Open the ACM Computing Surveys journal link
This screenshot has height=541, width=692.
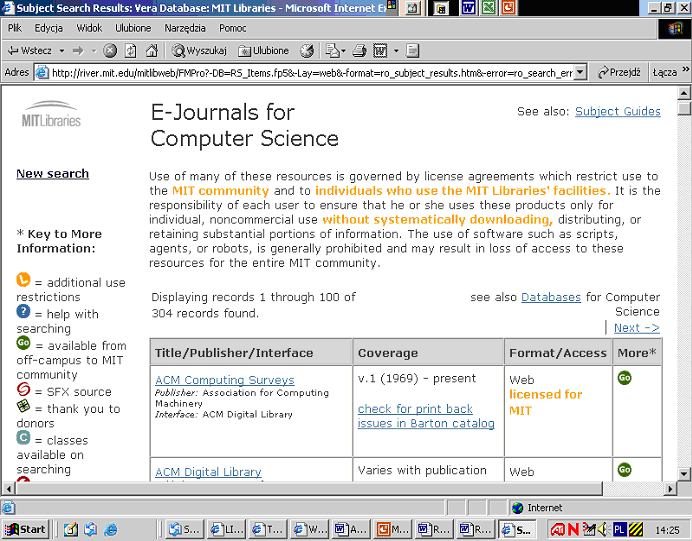click(x=224, y=380)
